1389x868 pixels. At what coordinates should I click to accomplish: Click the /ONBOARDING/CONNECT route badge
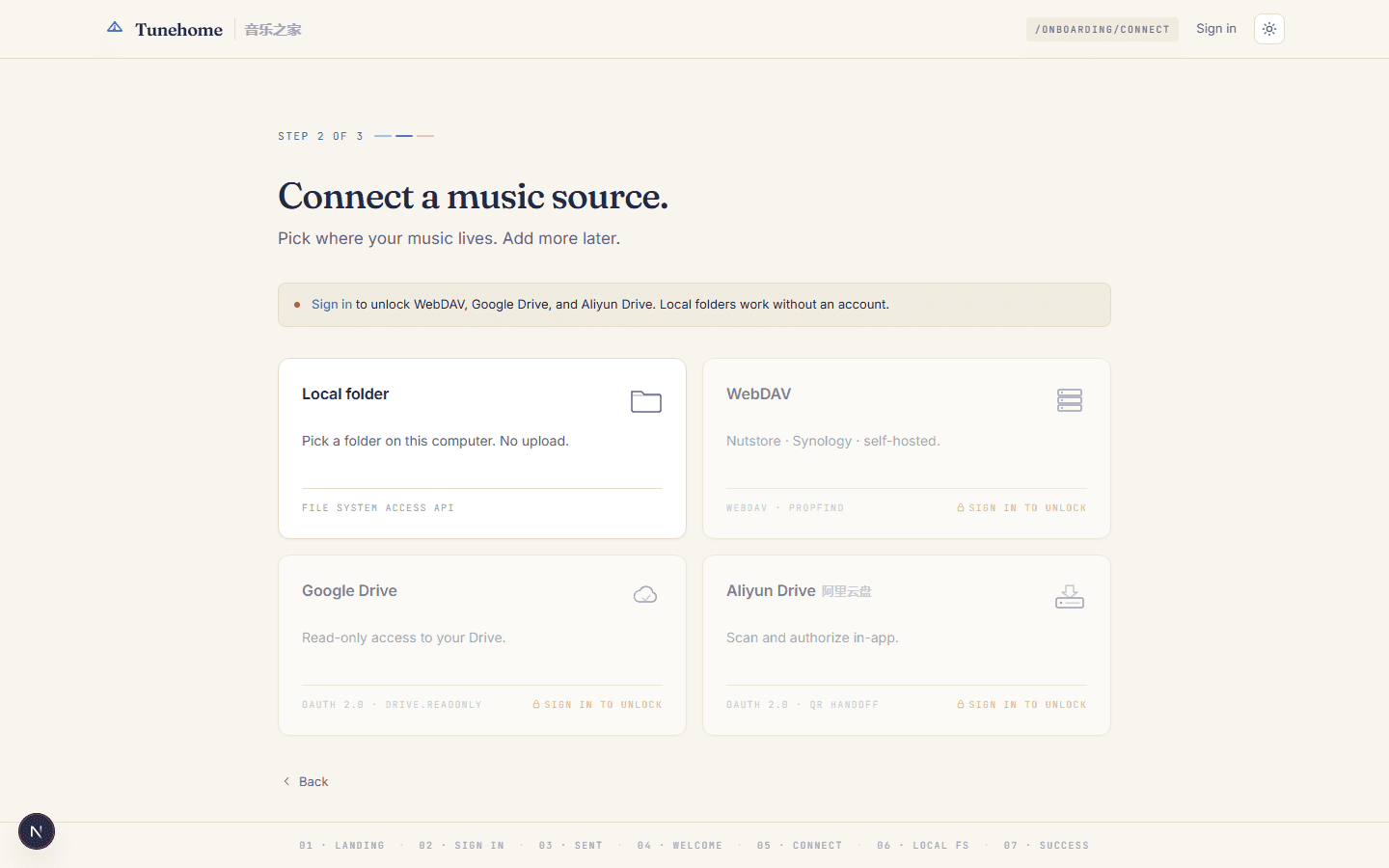(x=1103, y=29)
